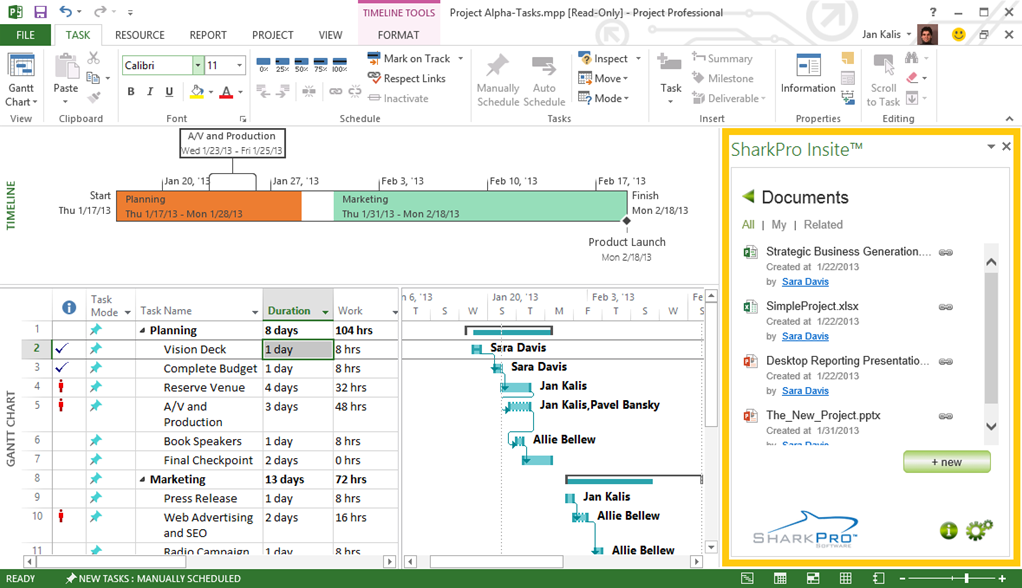Screen dimensions: 1022x588
Task: Collapse the Planning summary task
Action: tap(142, 331)
